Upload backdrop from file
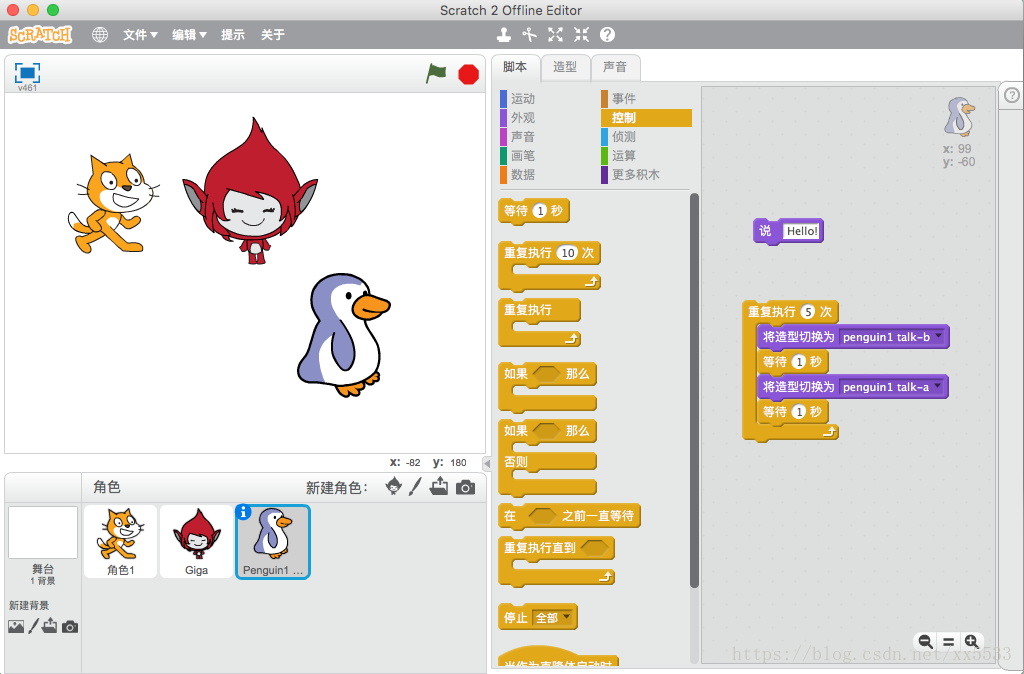 click(50, 626)
